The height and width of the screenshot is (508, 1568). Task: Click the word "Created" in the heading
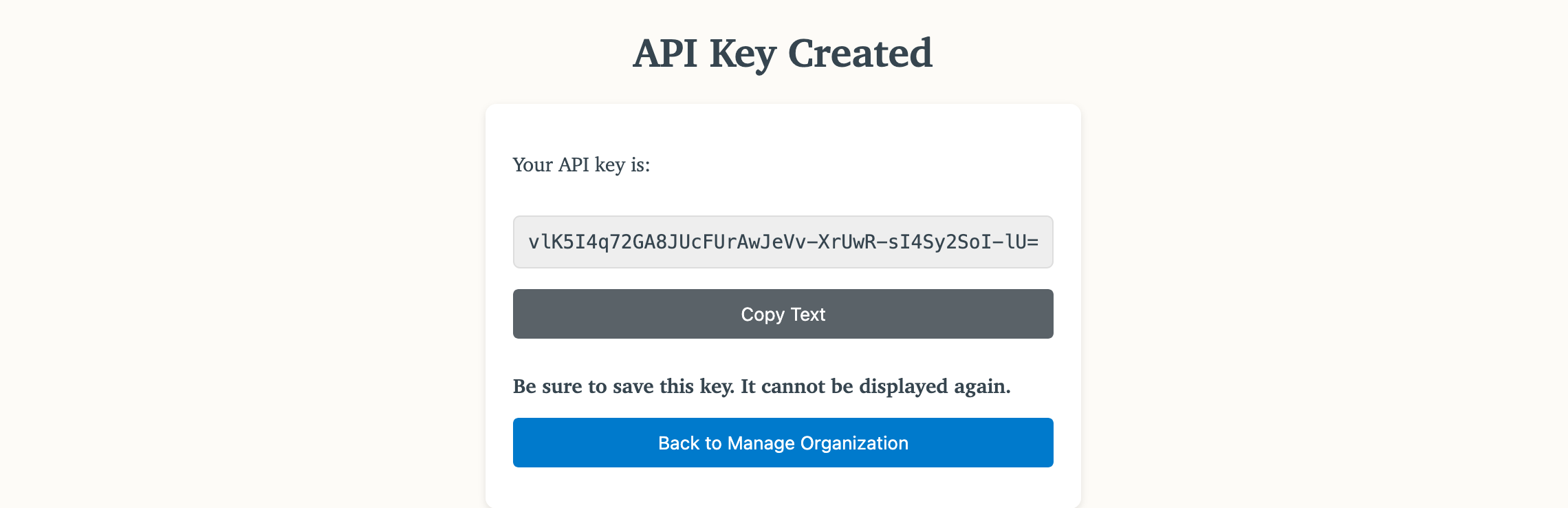860,53
